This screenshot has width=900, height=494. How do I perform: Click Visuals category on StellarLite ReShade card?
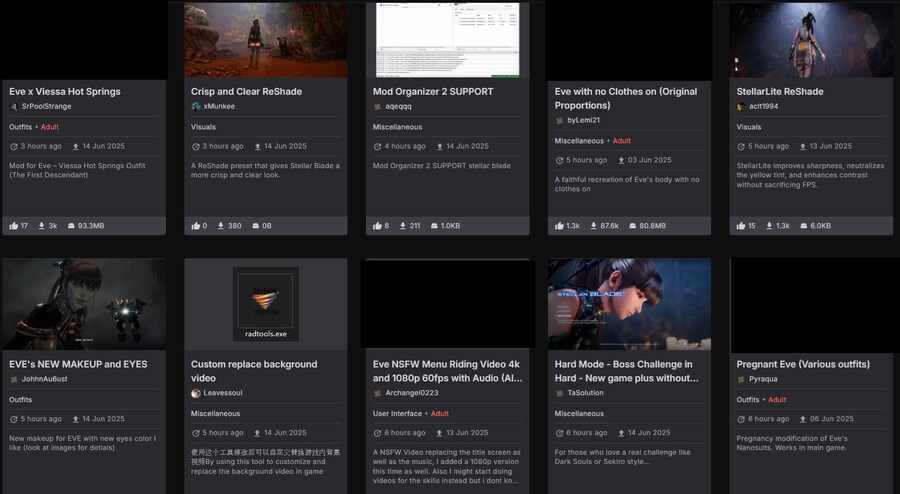coord(749,127)
